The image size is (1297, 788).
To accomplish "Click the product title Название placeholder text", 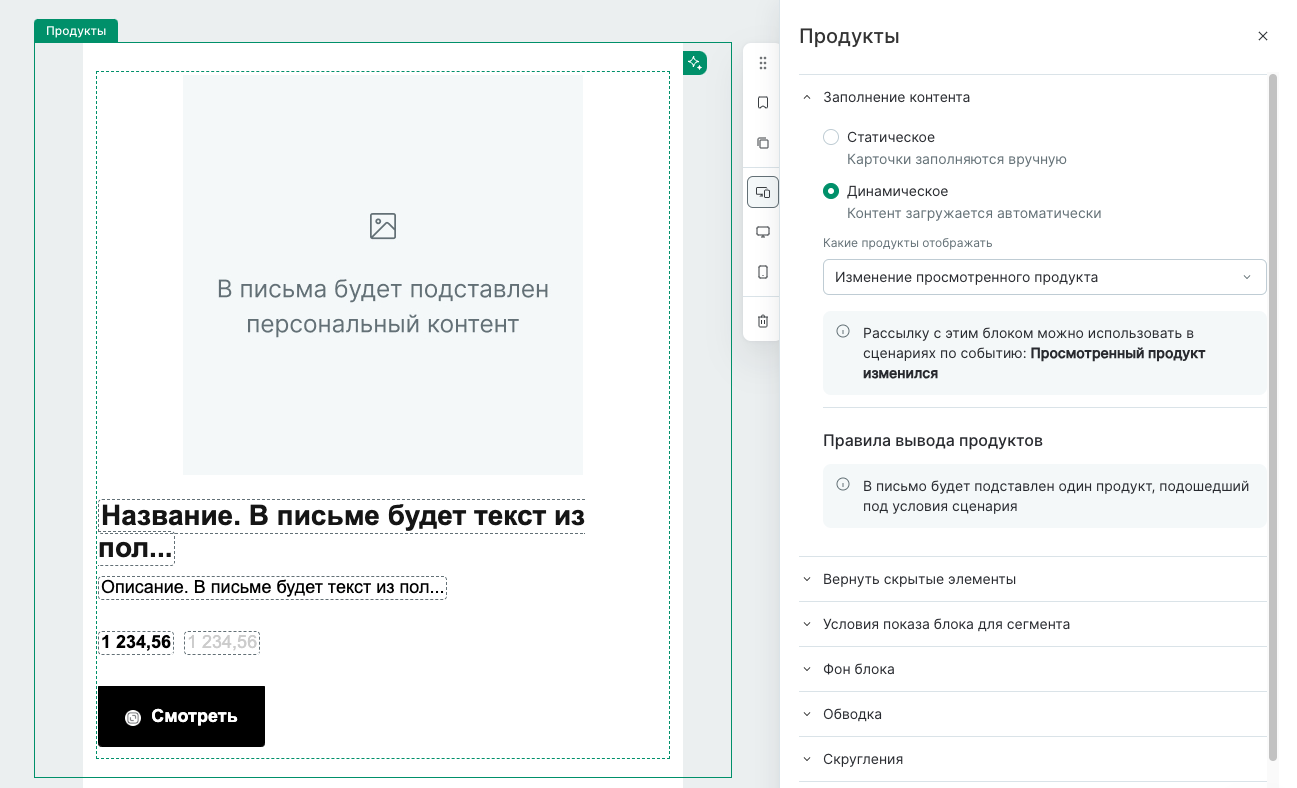I will [x=342, y=532].
